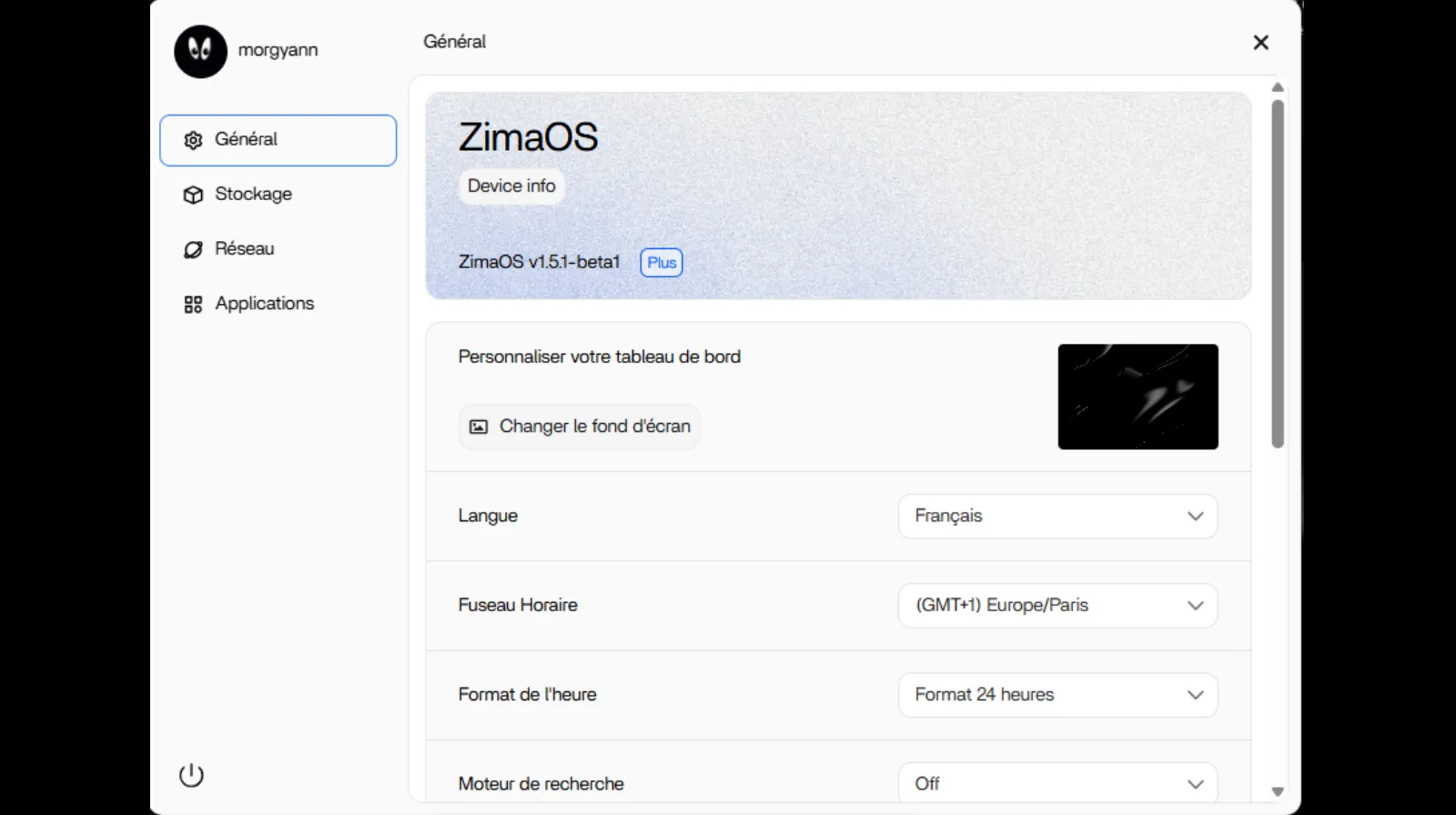Click the Device info badge
The image size is (1456, 815).
point(511,186)
